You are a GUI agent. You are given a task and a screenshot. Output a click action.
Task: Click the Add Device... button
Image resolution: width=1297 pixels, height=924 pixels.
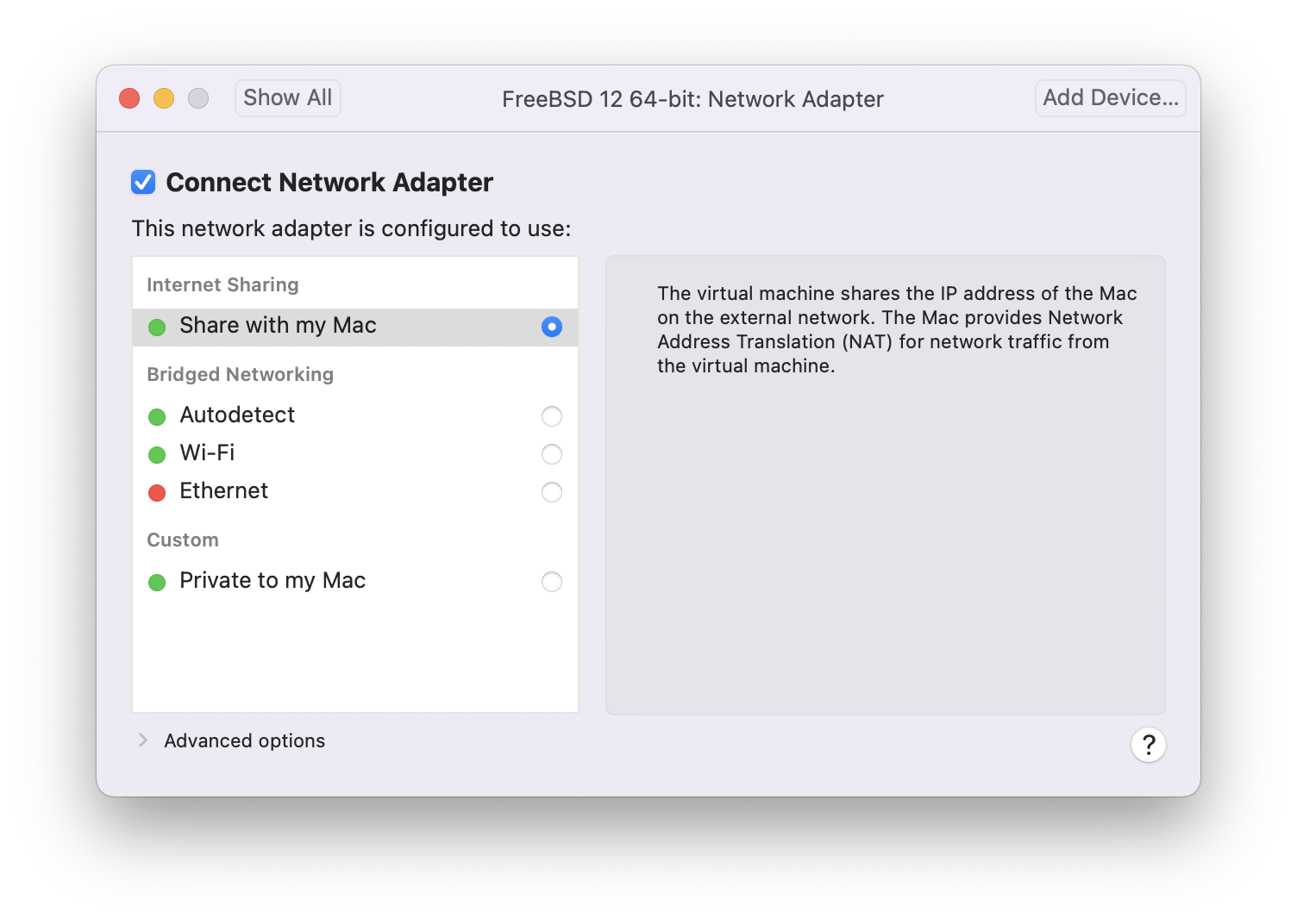pos(1110,98)
